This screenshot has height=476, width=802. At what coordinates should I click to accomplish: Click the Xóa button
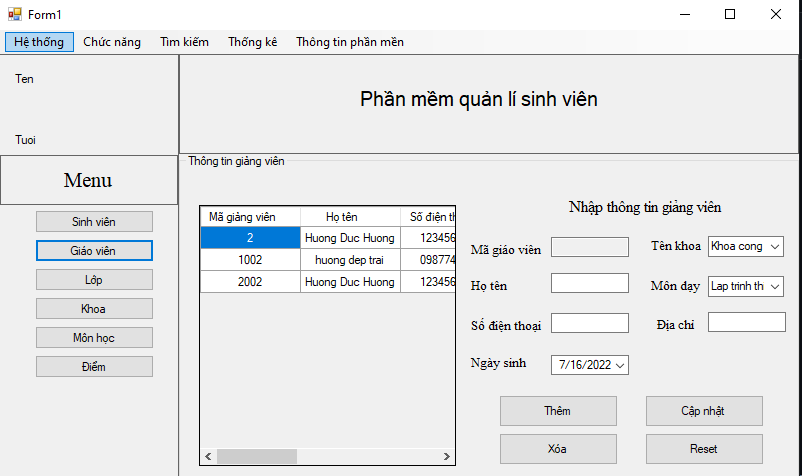558,449
